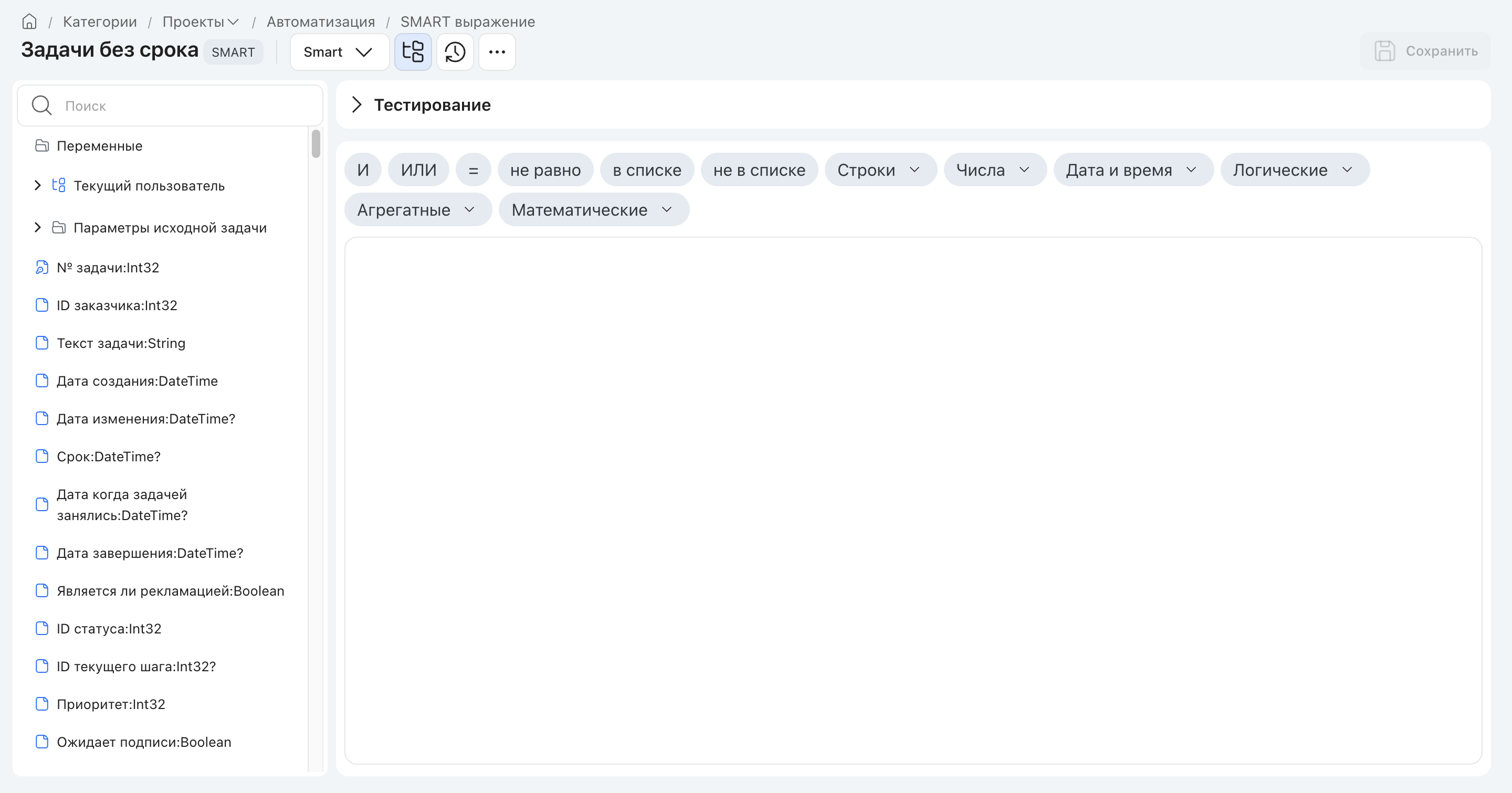The height and width of the screenshot is (793, 1512).
Task: Open the Агрегатные functions dropdown
Action: (418, 209)
